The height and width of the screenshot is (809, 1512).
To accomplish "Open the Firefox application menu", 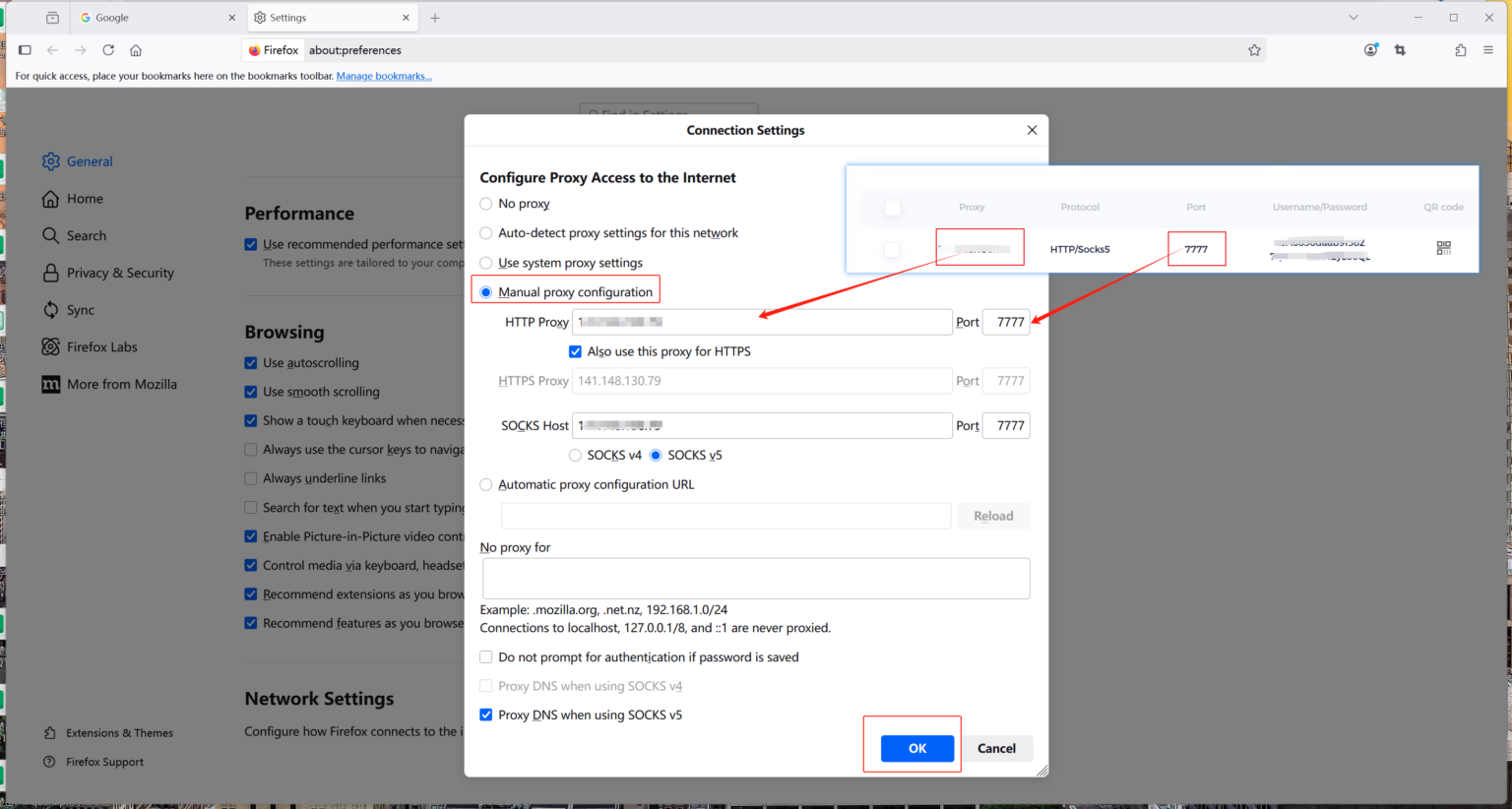I will (x=1488, y=49).
